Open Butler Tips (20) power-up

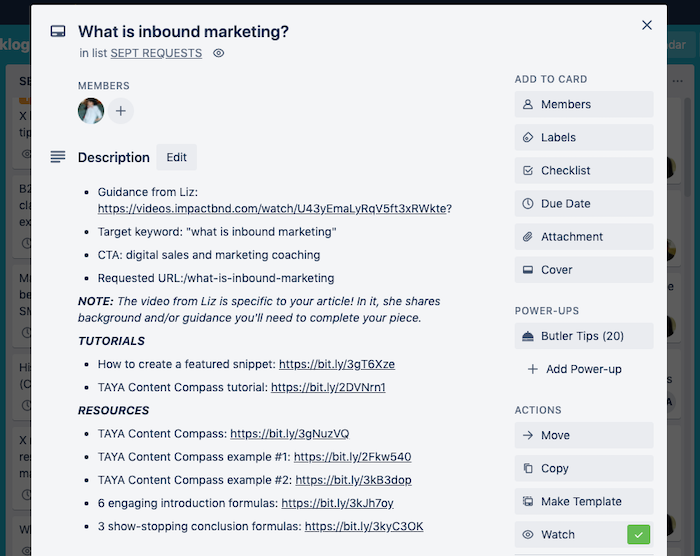pyautogui.click(x=584, y=336)
